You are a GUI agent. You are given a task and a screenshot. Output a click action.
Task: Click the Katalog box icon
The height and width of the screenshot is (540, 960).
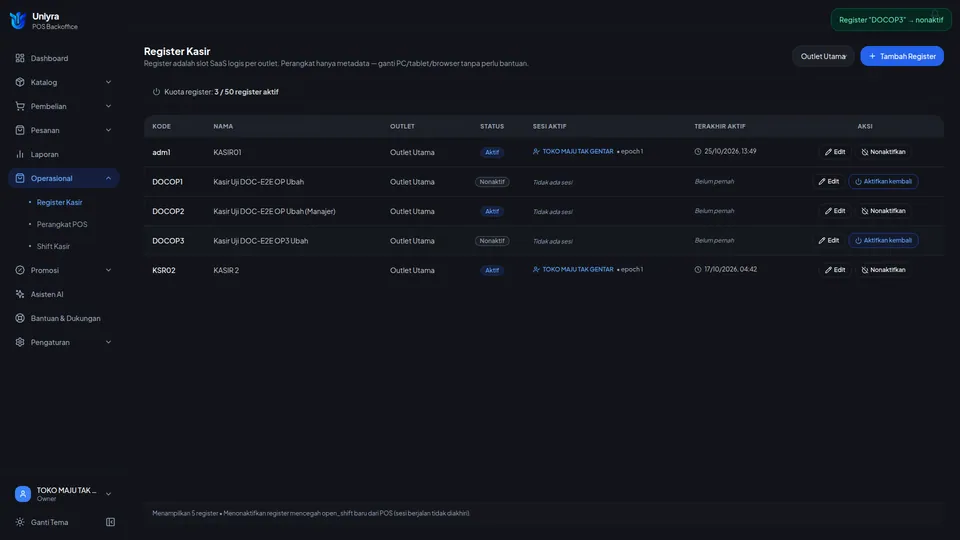point(20,82)
